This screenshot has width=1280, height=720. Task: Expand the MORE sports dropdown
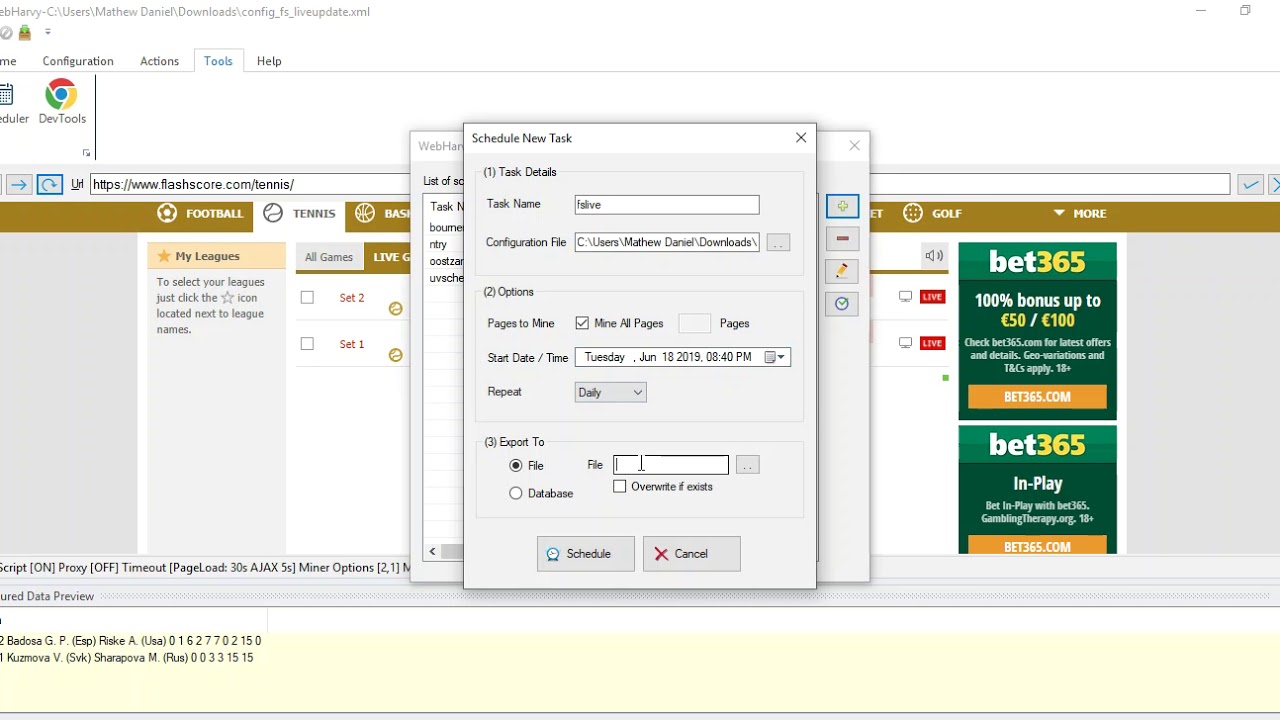pos(1080,213)
